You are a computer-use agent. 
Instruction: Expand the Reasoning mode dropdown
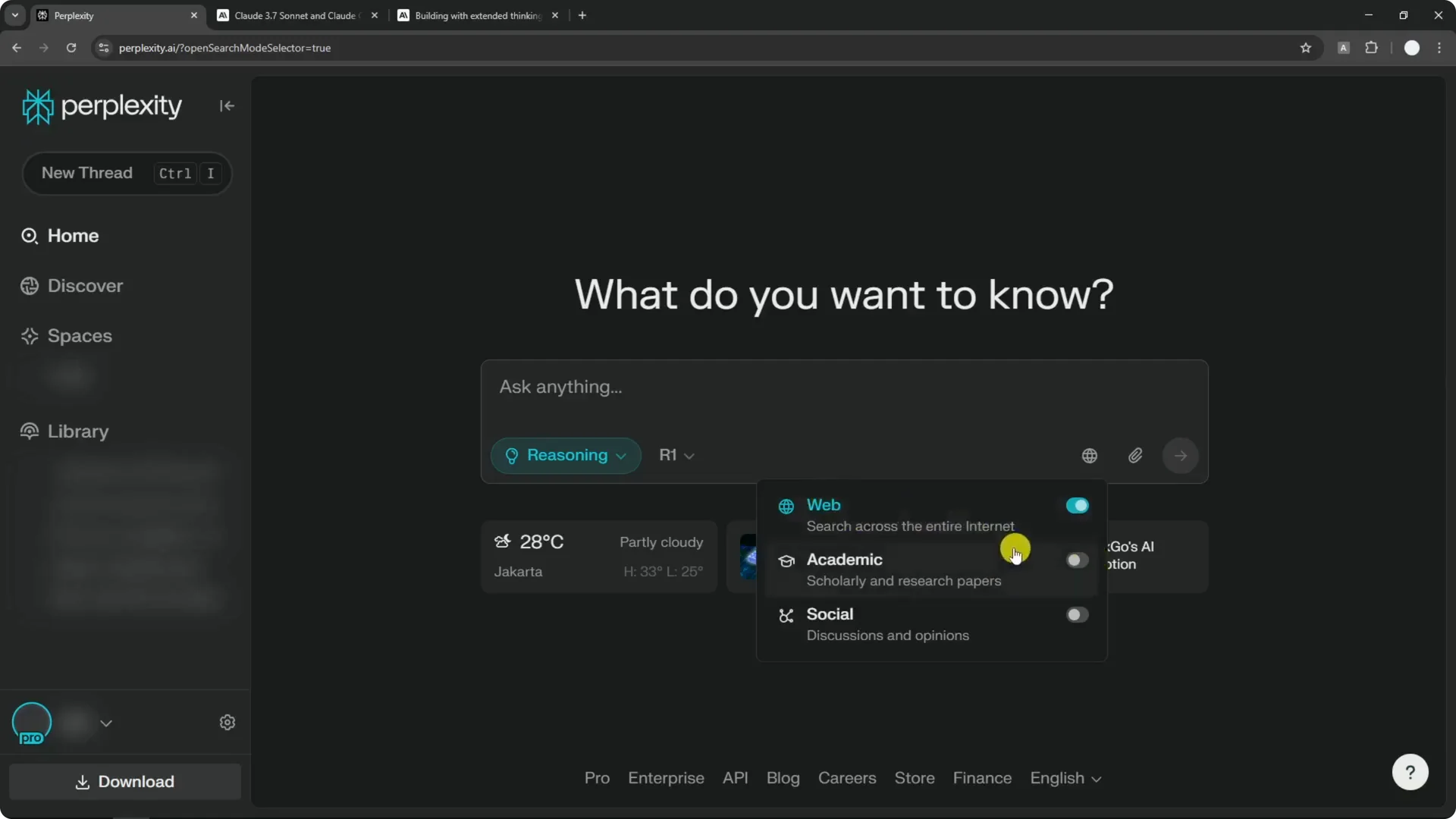point(566,456)
